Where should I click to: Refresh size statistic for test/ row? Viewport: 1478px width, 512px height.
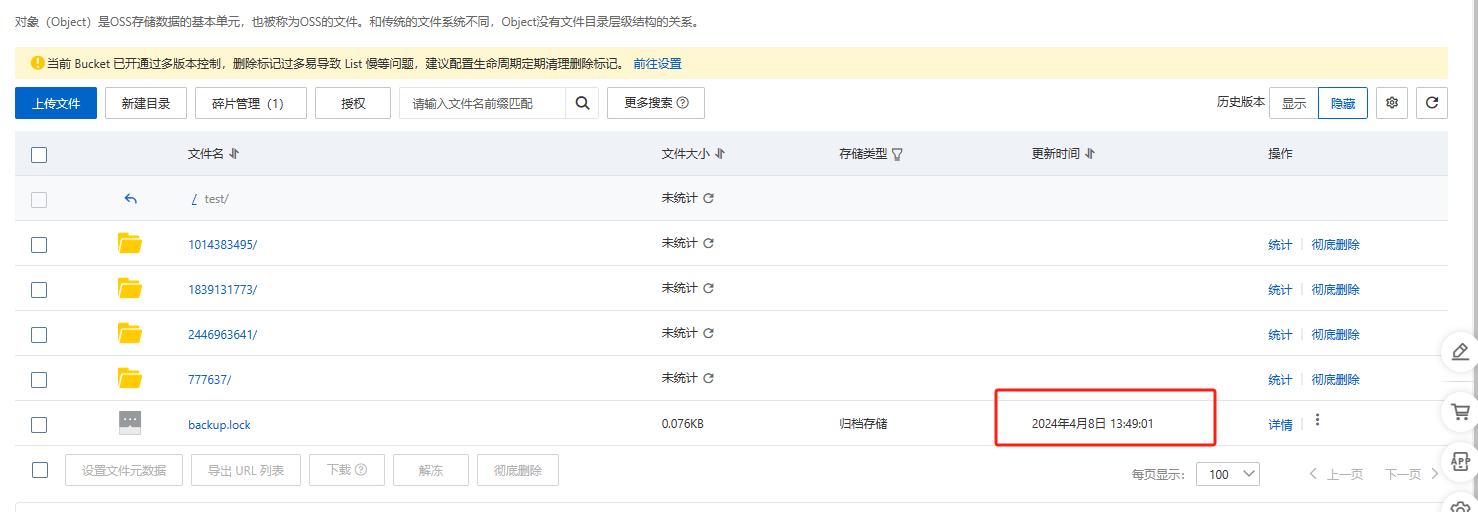point(709,198)
